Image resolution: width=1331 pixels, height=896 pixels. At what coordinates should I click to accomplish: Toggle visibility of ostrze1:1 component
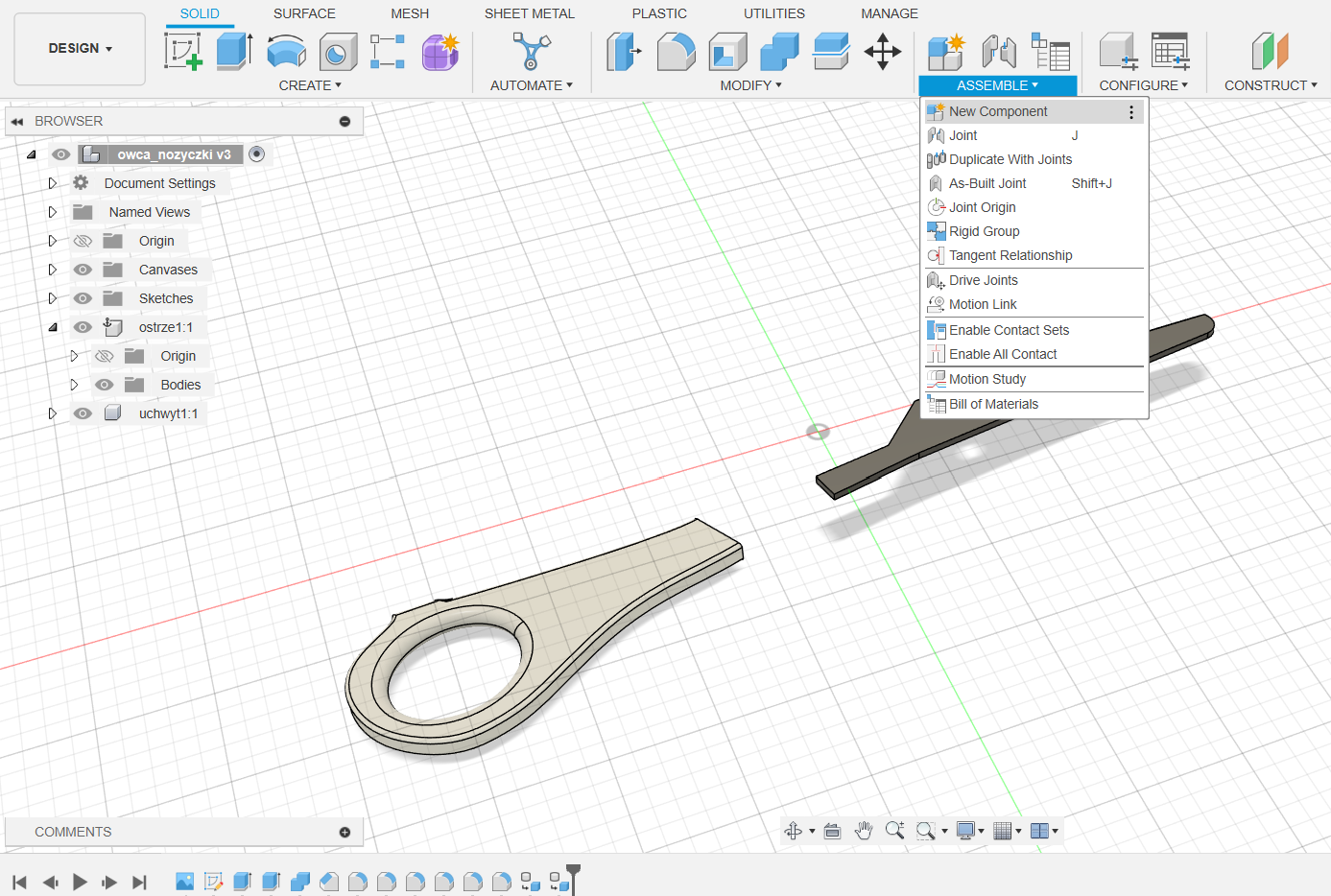tap(83, 327)
